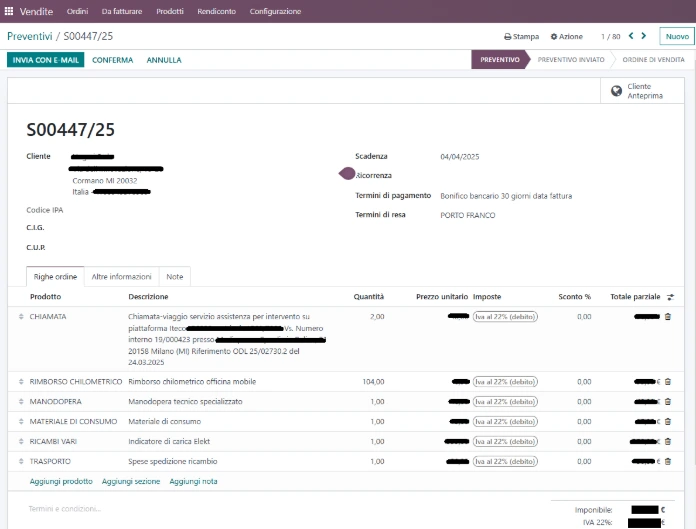Go to previous record arrow
The width and height of the screenshot is (696, 529).
[631, 36]
